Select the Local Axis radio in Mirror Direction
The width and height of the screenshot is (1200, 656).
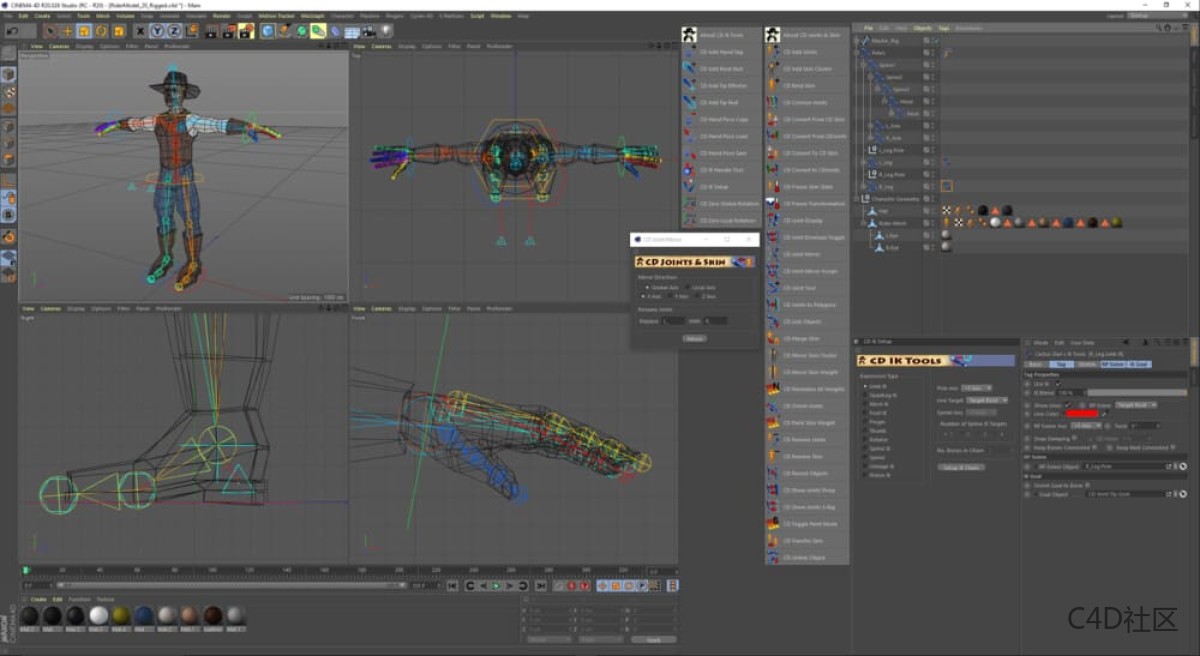click(688, 288)
